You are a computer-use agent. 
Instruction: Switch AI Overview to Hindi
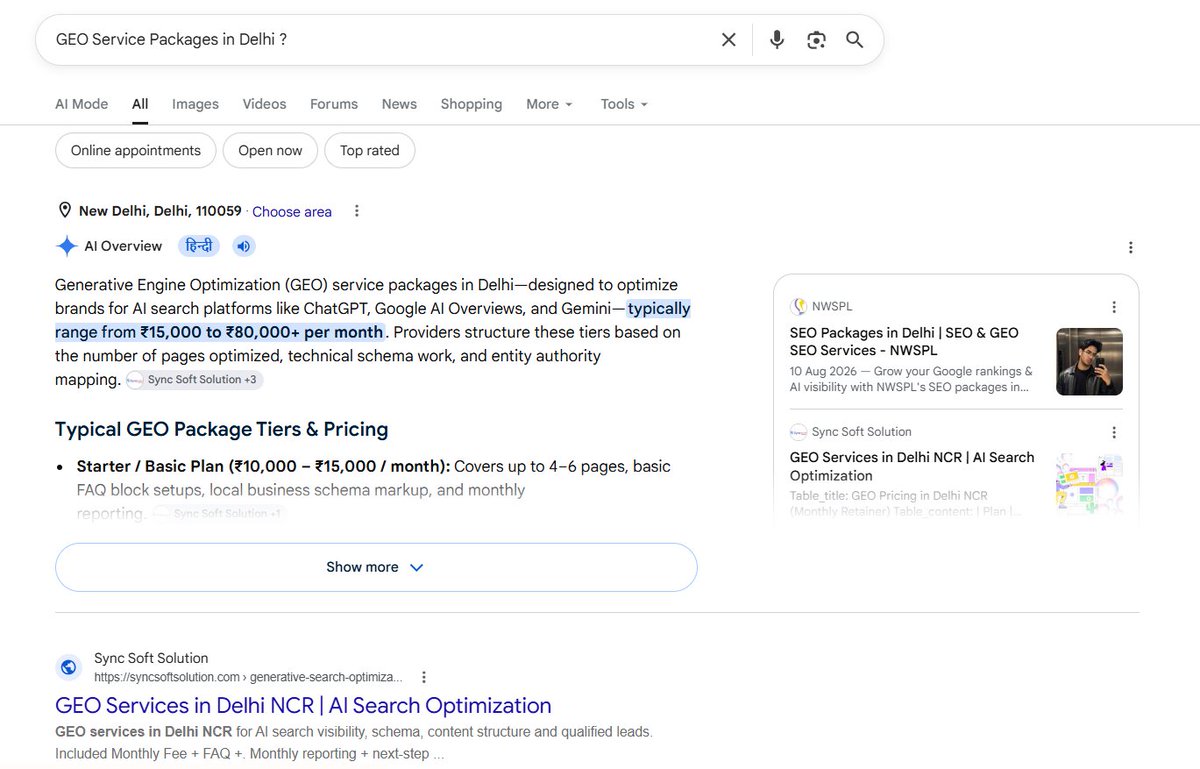pyautogui.click(x=199, y=246)
